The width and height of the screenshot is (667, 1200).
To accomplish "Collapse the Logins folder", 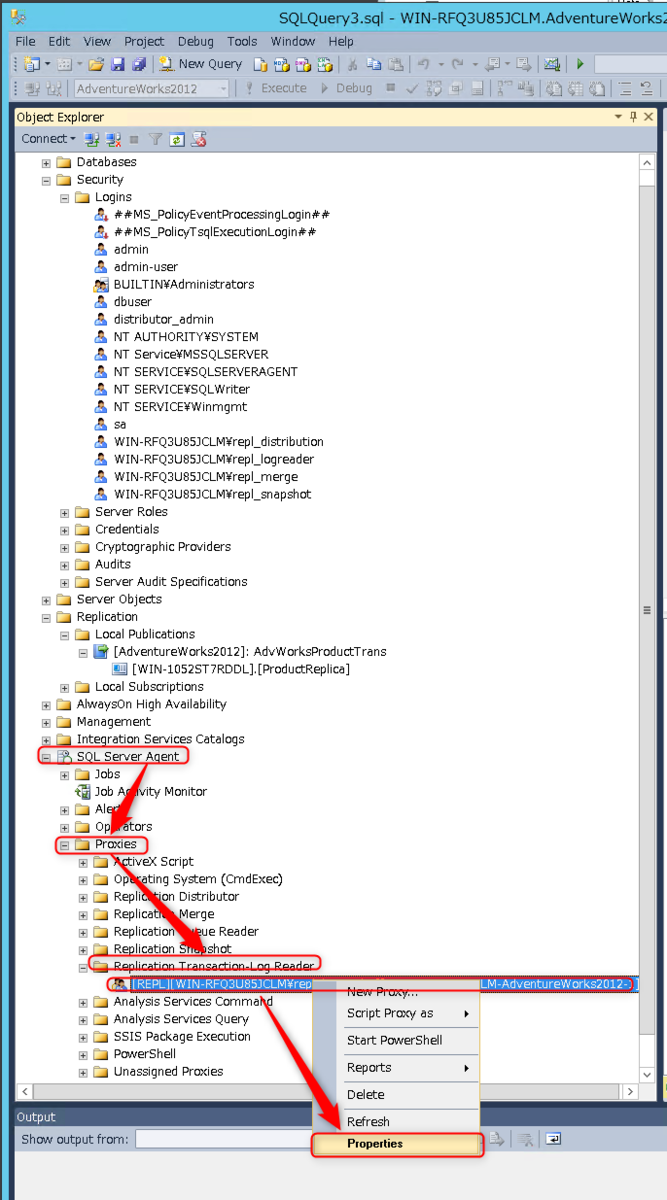I will (x=65, y=197).
